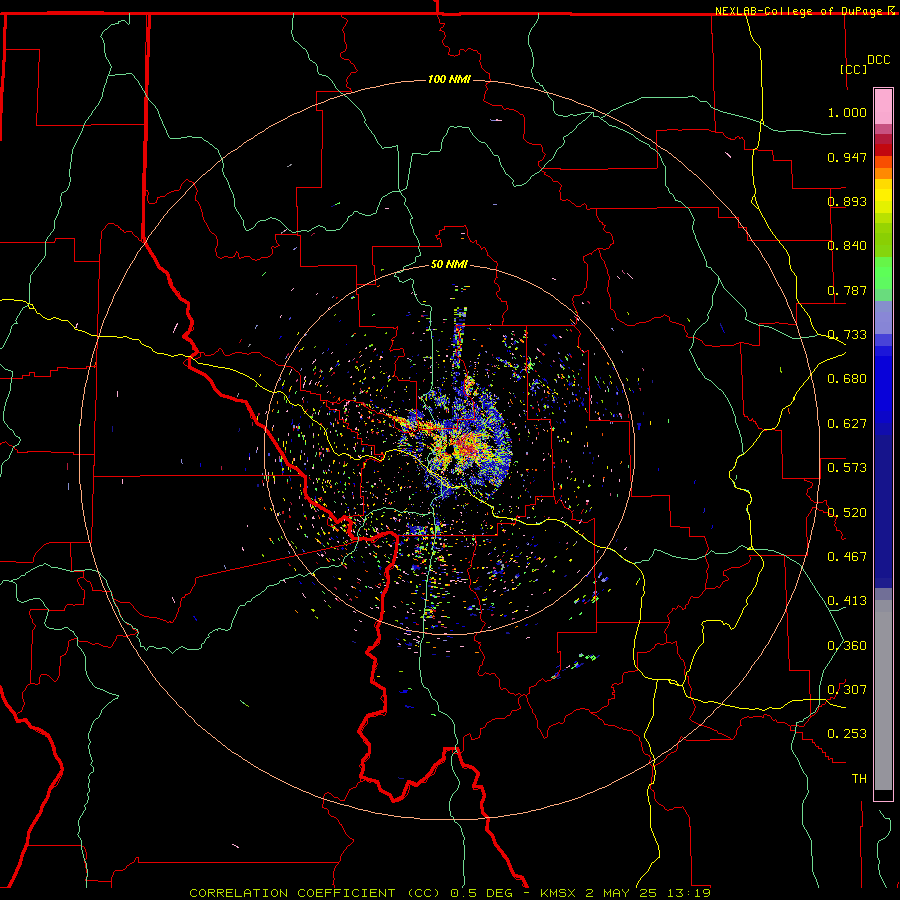This screenshot has width=900, height=900.
Task: Click the CORRELATION COEFFICIENT (CC) title text
Action: tap(315, 893)
